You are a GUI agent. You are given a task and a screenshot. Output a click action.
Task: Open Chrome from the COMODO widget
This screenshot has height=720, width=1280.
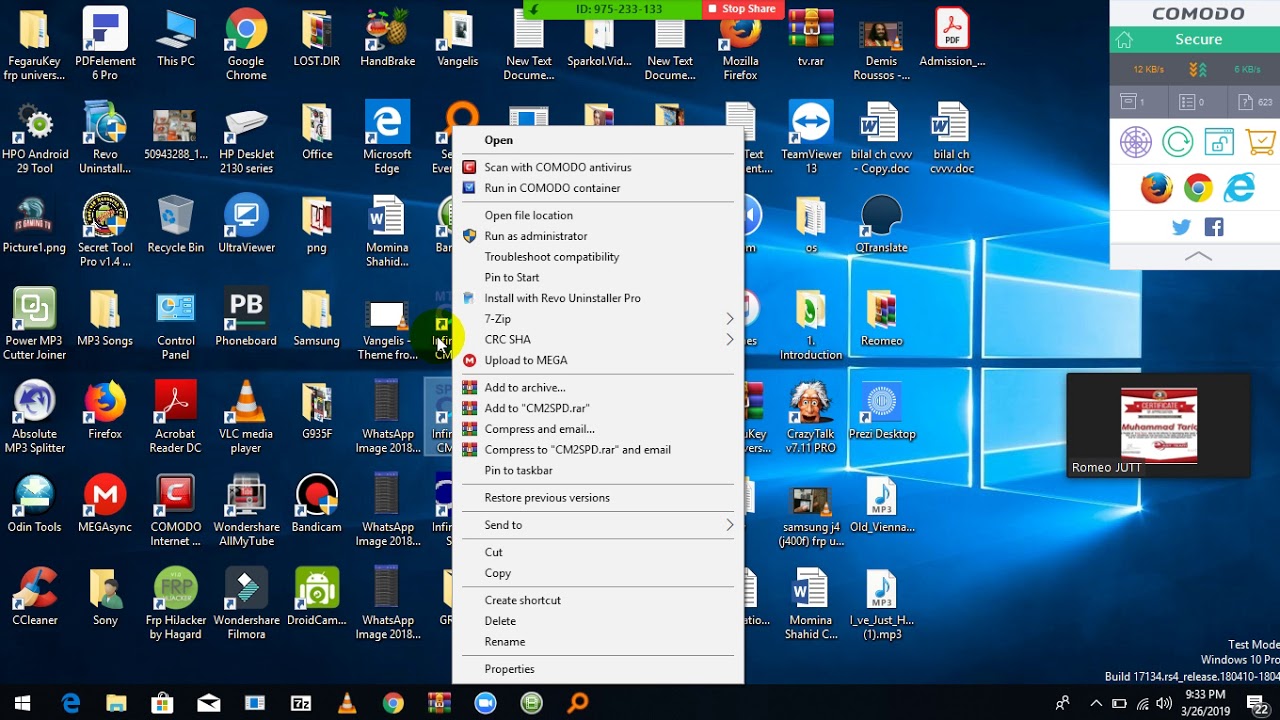click(x=1198, y=188)
